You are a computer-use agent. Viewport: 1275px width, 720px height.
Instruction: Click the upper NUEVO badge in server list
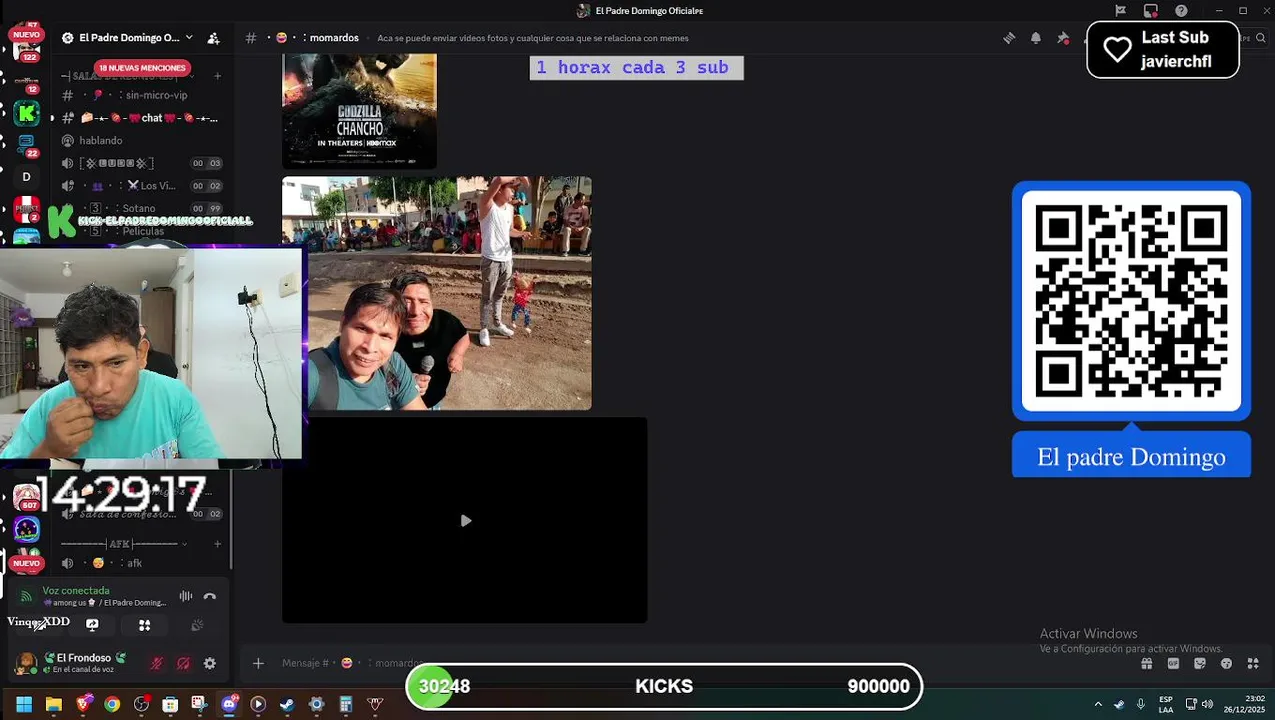26,34
